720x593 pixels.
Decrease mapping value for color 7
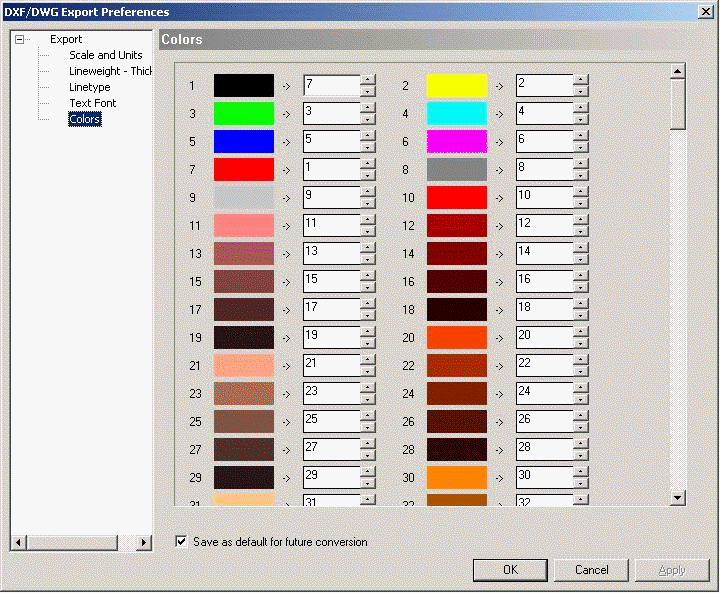367,175
